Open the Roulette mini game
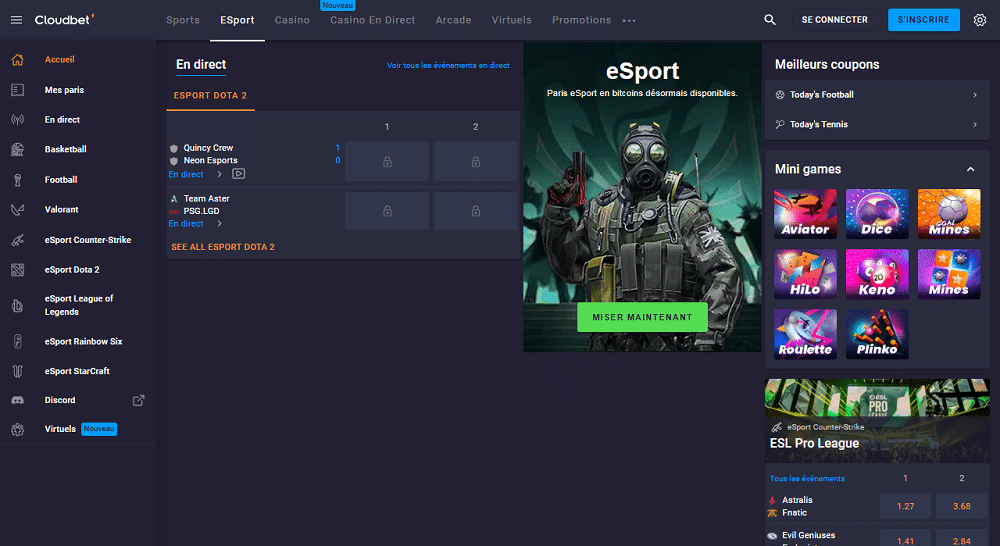Screen dimensions: 1000x546 click(805, 334)
